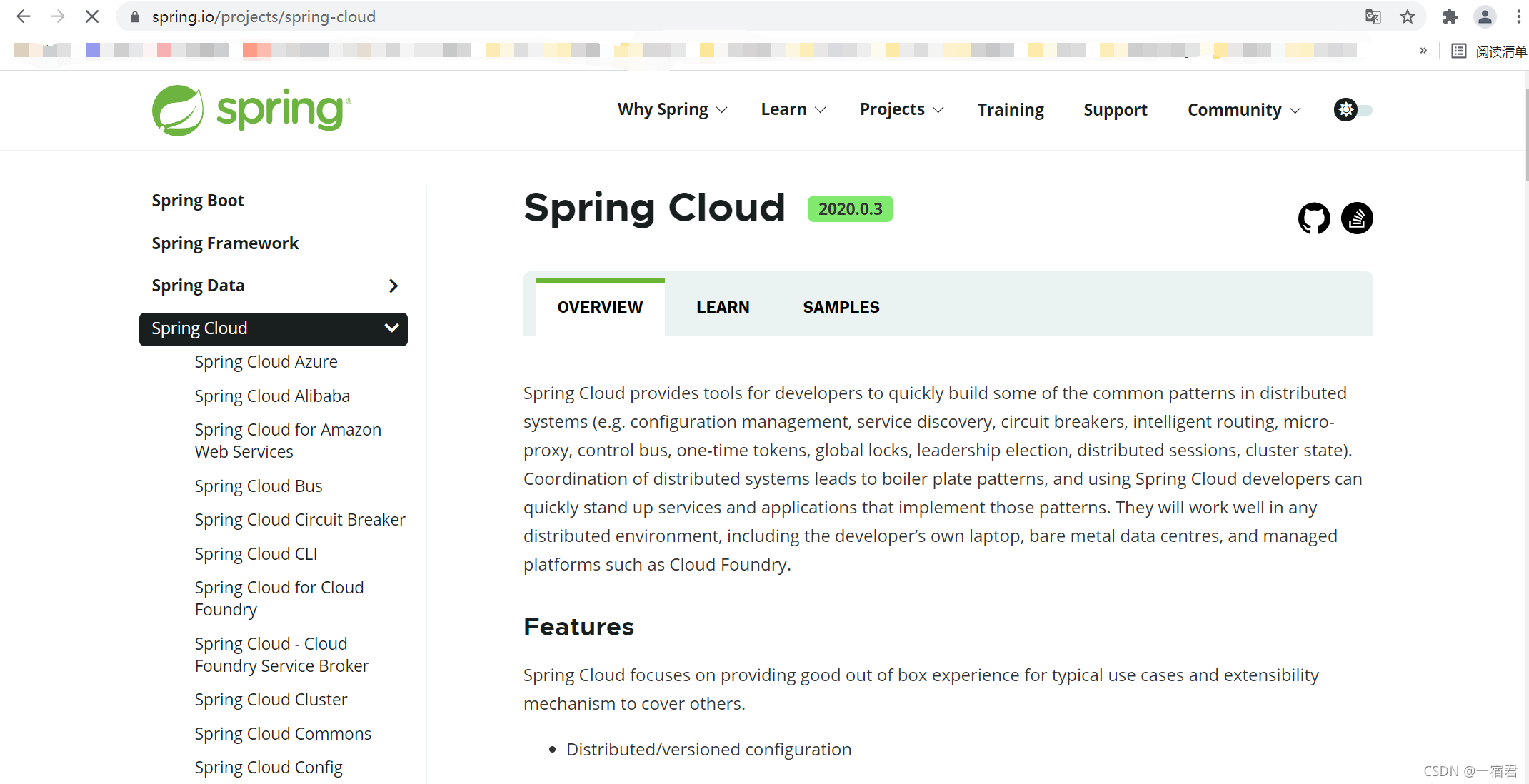Open Spring Cloud Circuit Breaker project
1529x784 pixels.
(300, 520)
